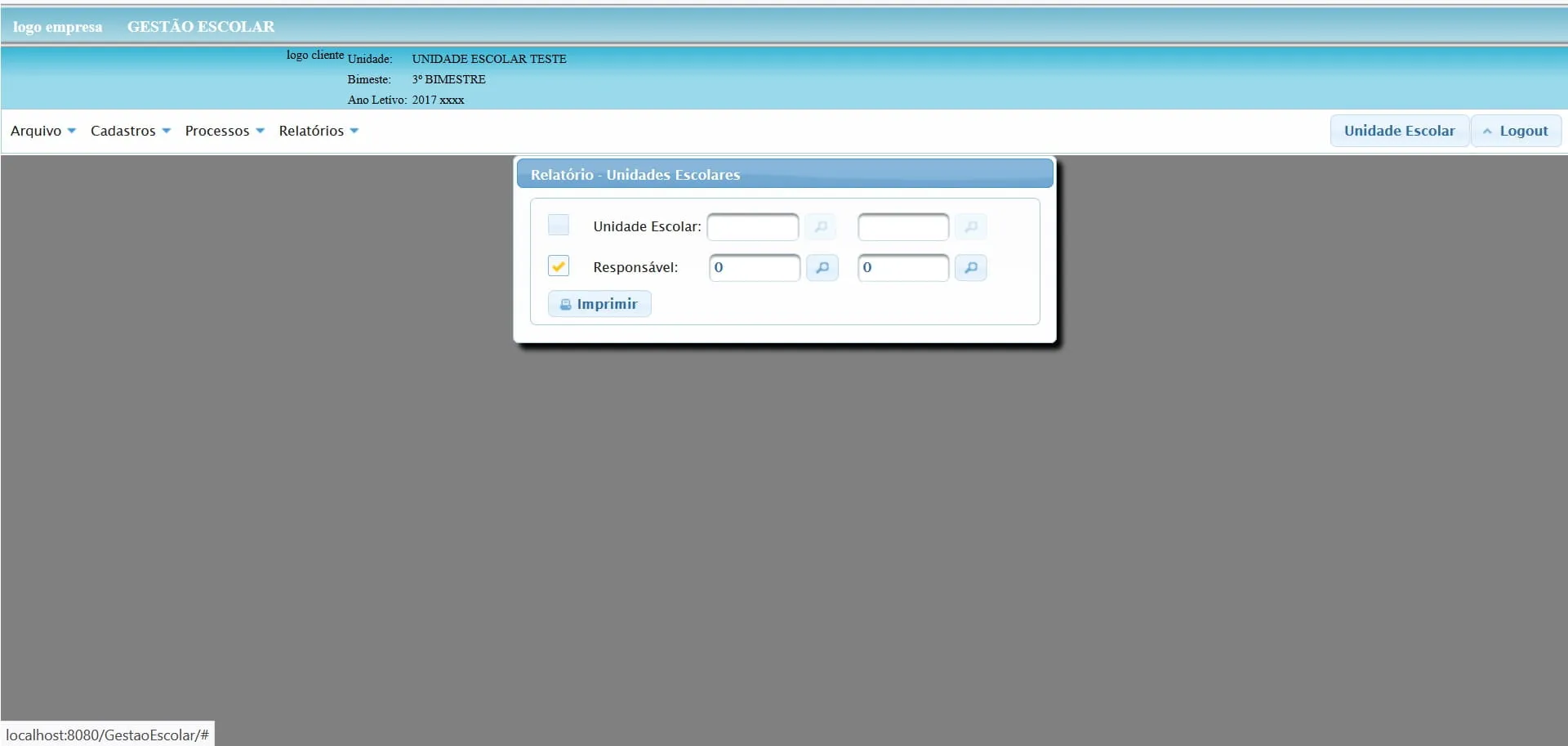Click the 'UNIDADE ESCOLAR TESTE' header text
Viewport: 1568px width, 746px height.
coord(489,59)
